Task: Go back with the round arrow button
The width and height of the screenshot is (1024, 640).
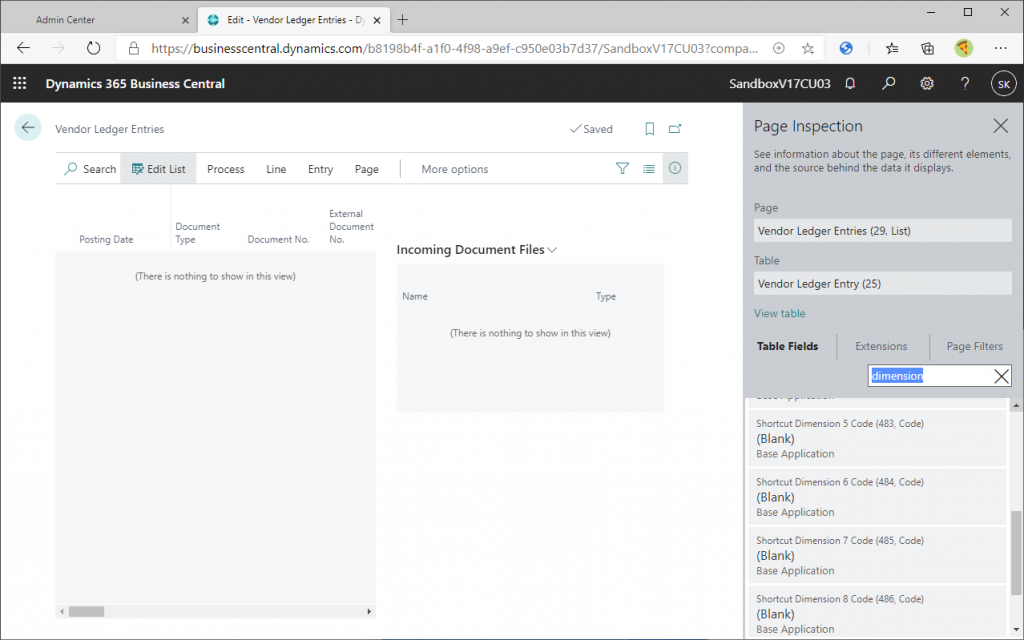Action: (x=28, y=128)
